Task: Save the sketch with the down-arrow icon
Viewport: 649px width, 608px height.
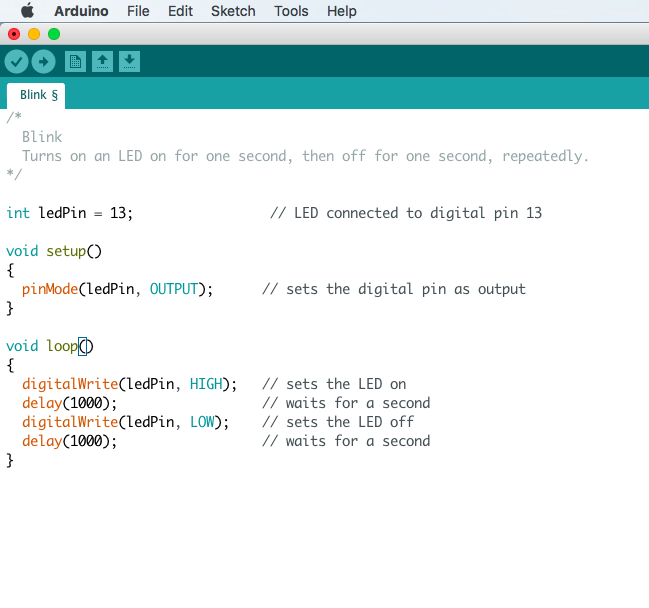Action: 130,62
